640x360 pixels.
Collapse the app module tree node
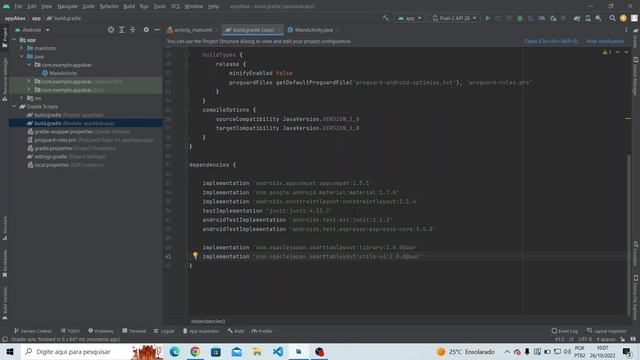click(14, 40)
